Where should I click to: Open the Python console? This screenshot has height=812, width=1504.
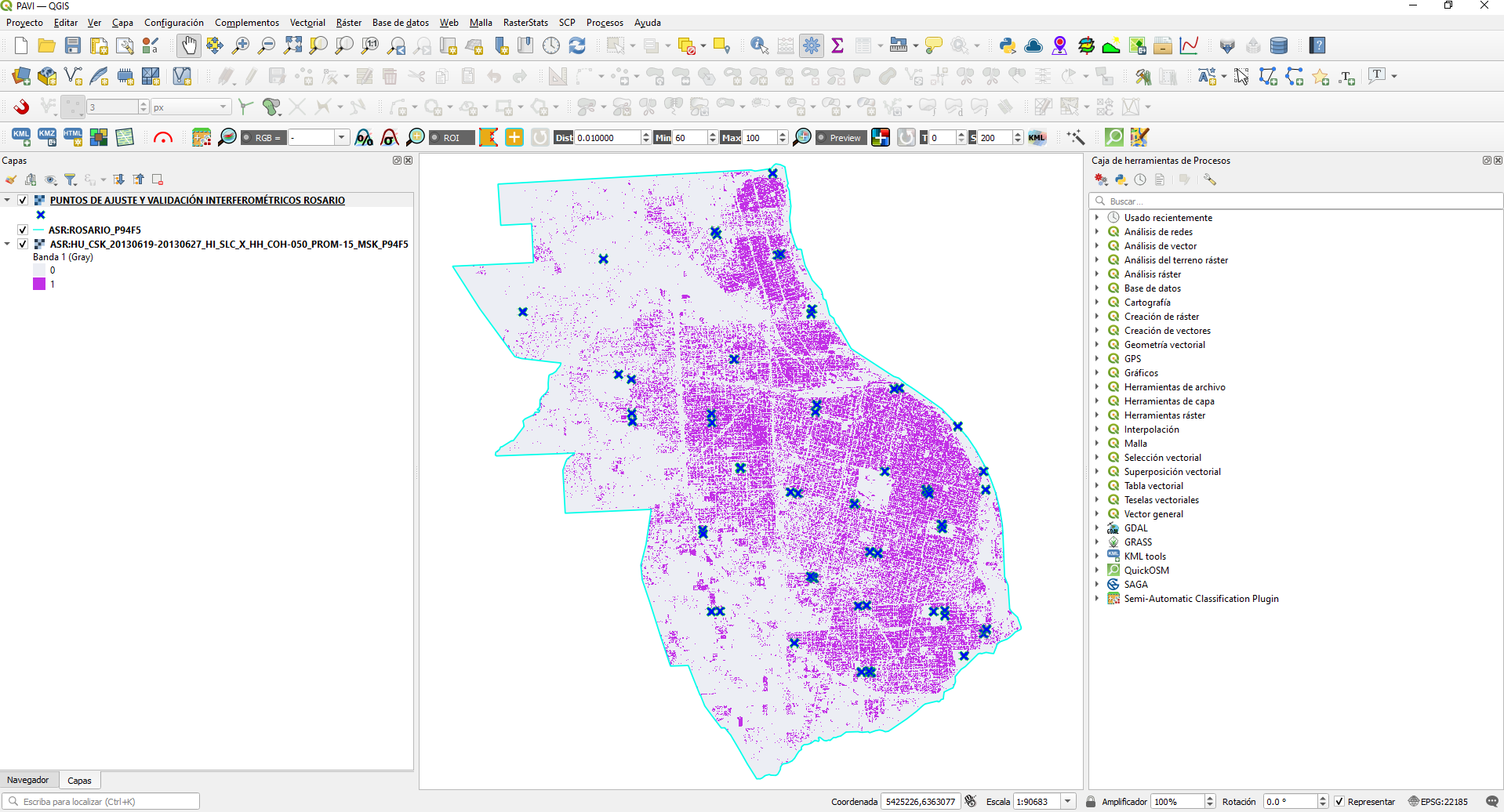coord(1008,45)
